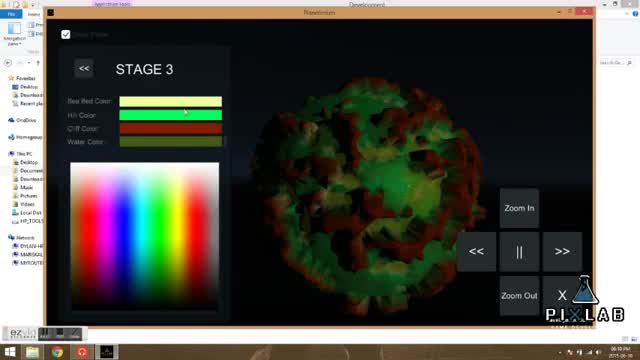This screenshot has width=640, height=360.
Task: Click the Explorer help question-mark icon
Action: tap(635, 13)
